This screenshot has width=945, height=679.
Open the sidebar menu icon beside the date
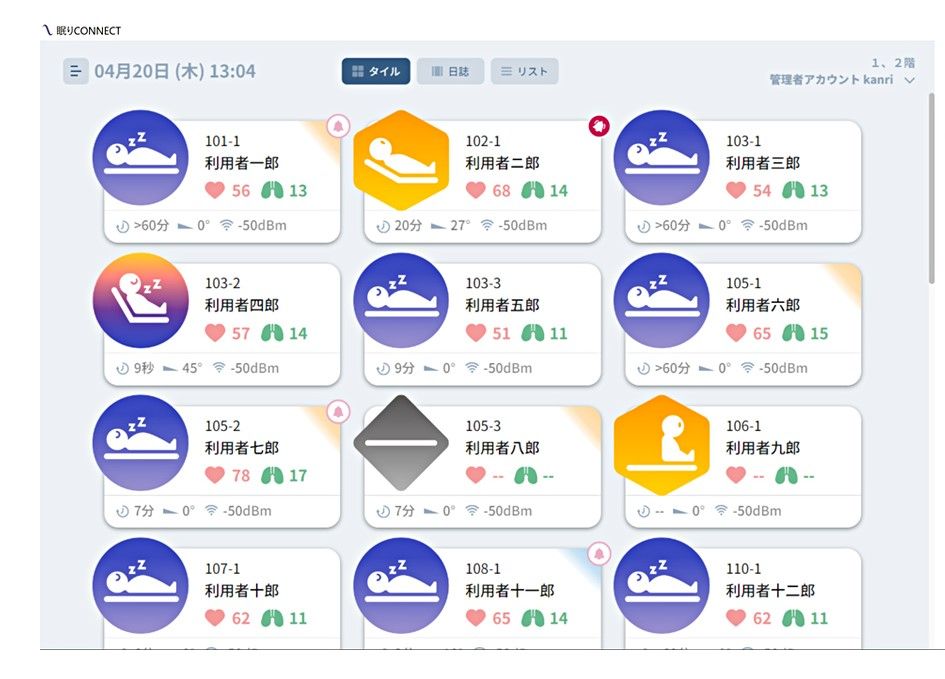(76, 72)
